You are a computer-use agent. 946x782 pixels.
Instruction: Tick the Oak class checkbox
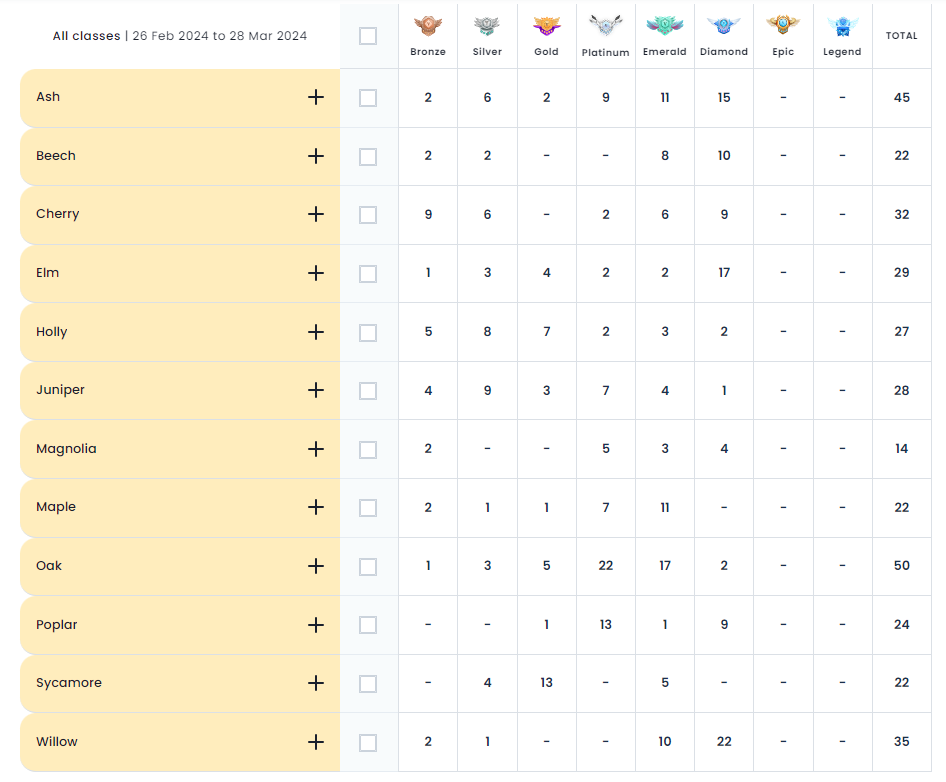pyautogui.click(x=368, y=566)
